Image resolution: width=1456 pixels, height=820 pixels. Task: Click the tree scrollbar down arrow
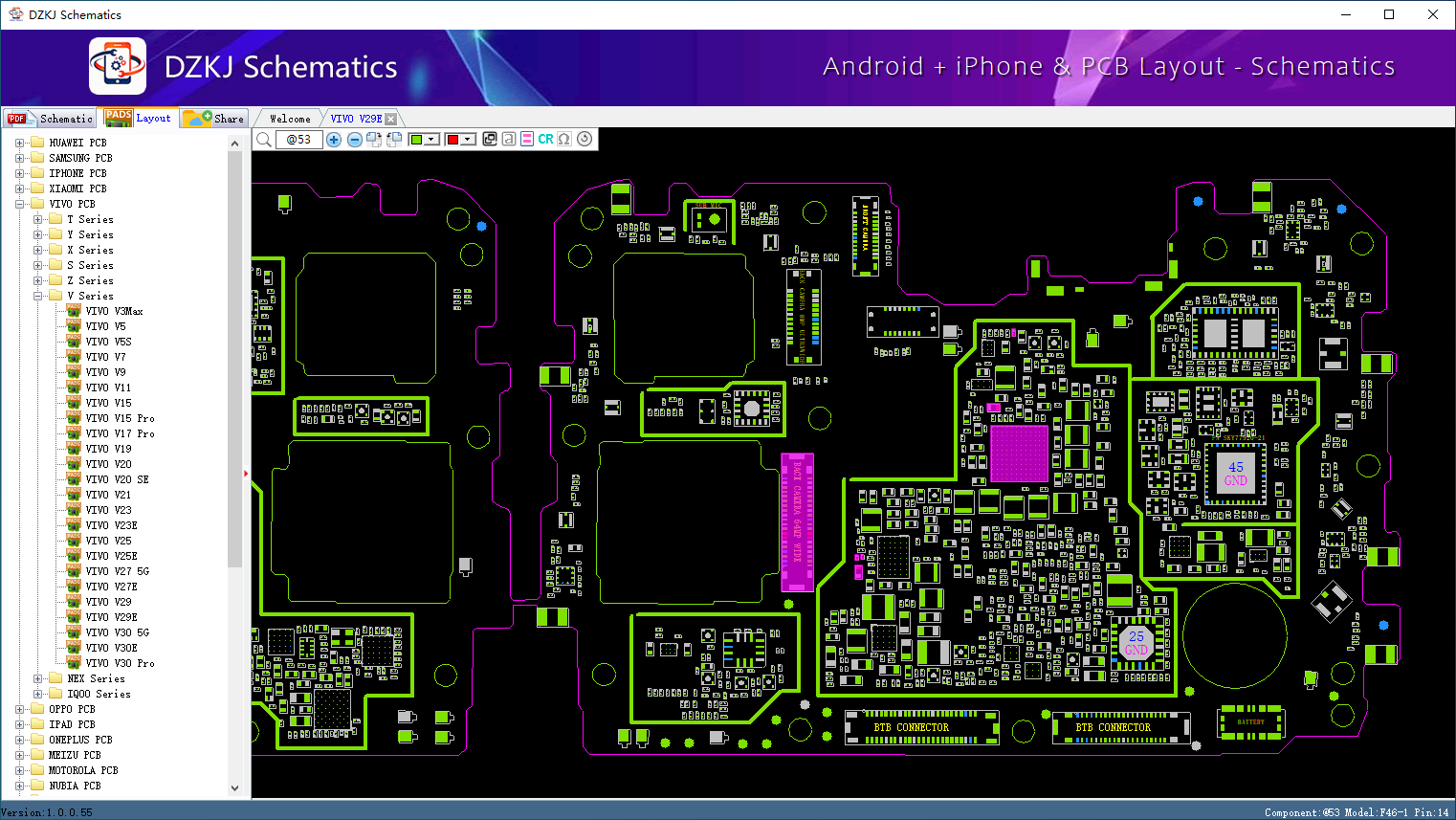(235, 787)
